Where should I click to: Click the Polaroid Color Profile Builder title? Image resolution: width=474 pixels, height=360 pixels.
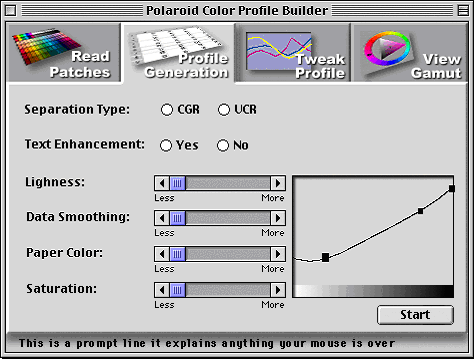(x=237, y=11)
